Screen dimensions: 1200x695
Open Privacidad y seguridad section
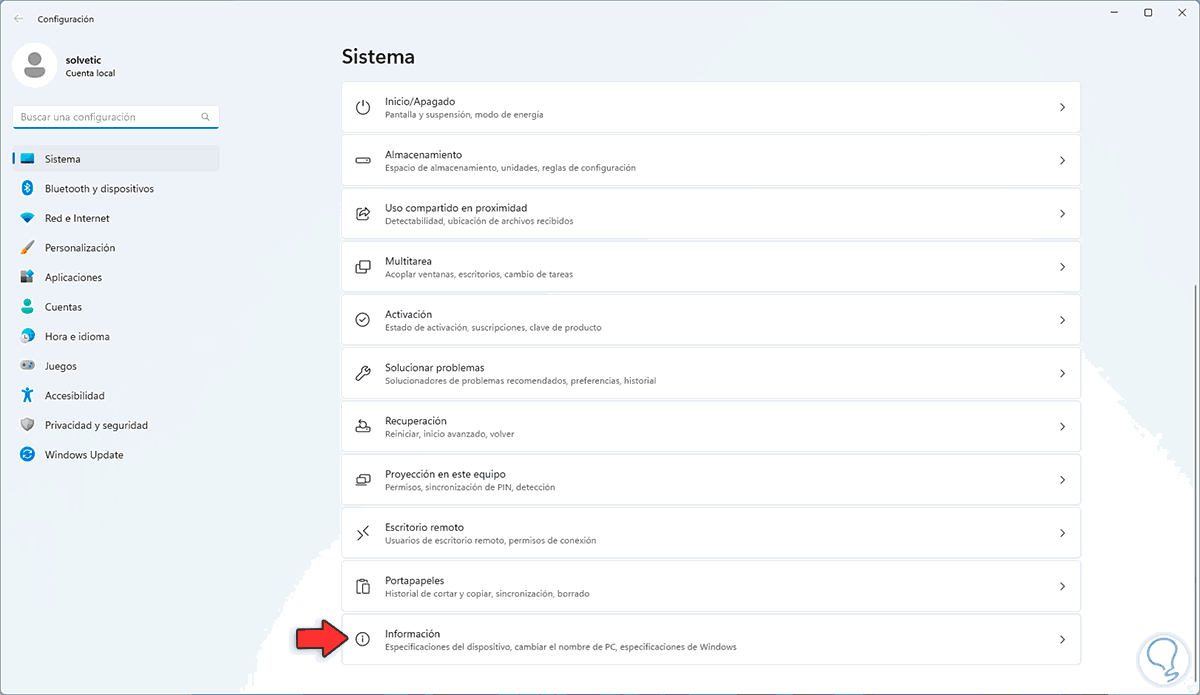click(x=96, y=425)
